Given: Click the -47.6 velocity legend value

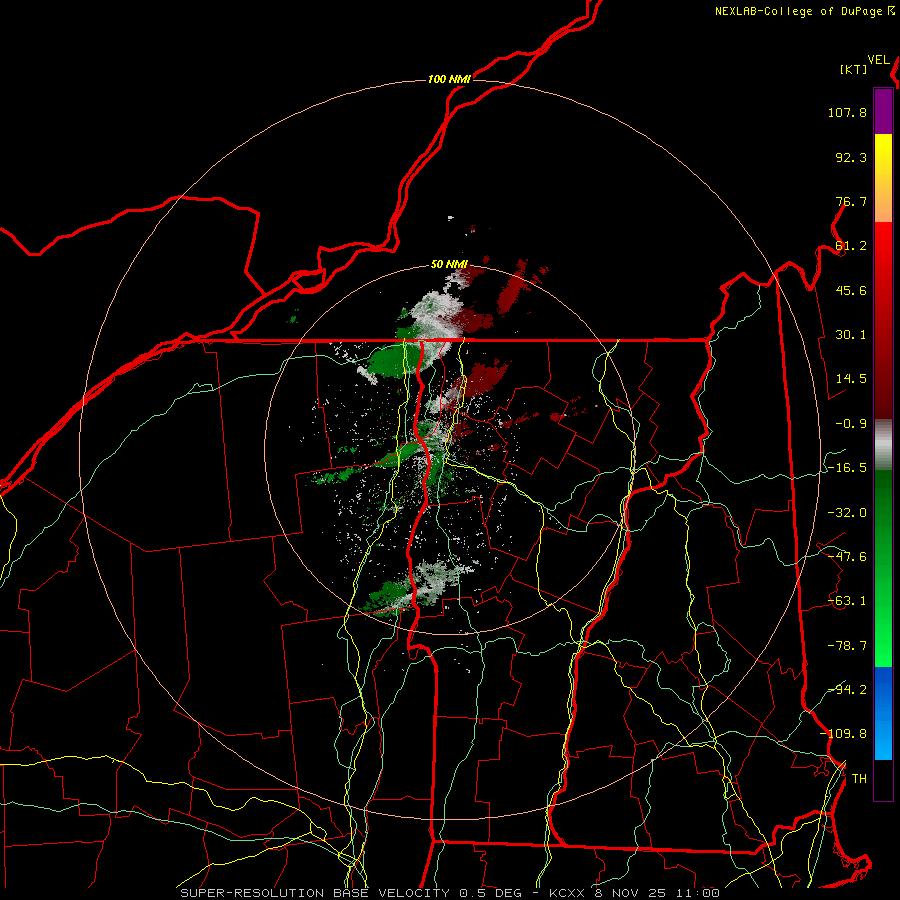Looking at the screenshot, I should (x=847, y=557).
